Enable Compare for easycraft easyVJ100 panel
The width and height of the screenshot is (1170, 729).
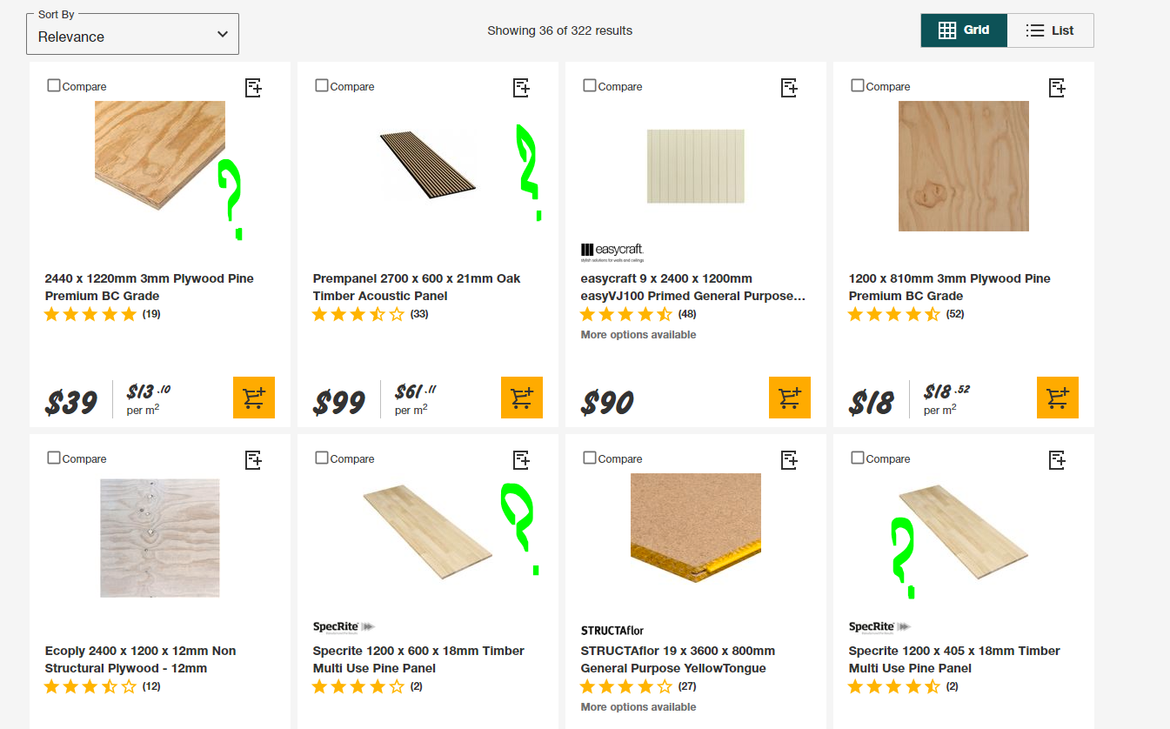(590, 86)
